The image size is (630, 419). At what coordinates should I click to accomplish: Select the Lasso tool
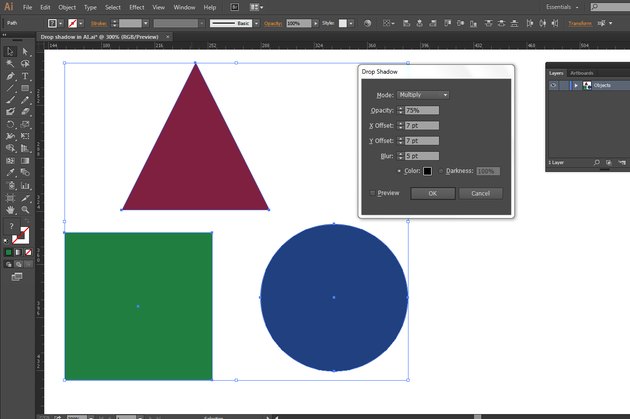pyautogui.click(x=25, y=63)
